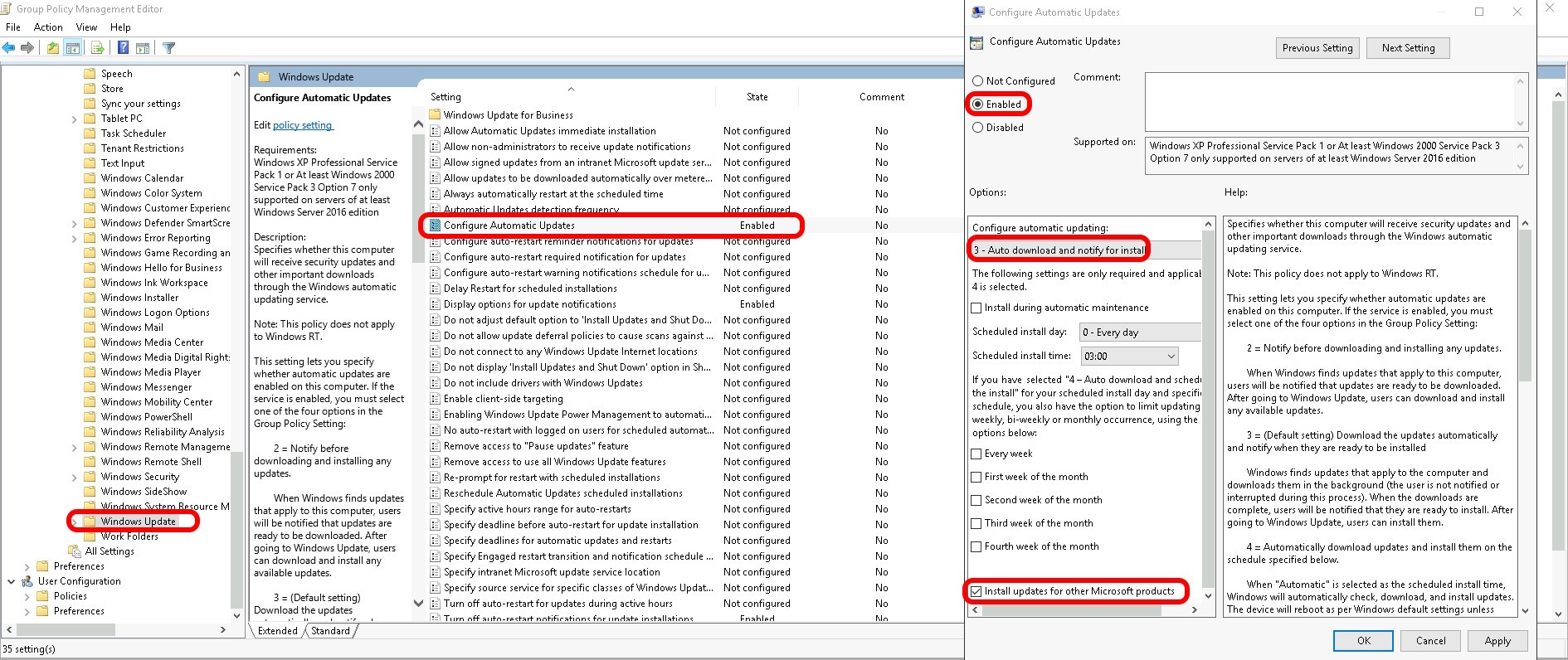Screen dimensions: 1568x660
Task: Select the Not Configured radio button
Action: click(978, 81)
